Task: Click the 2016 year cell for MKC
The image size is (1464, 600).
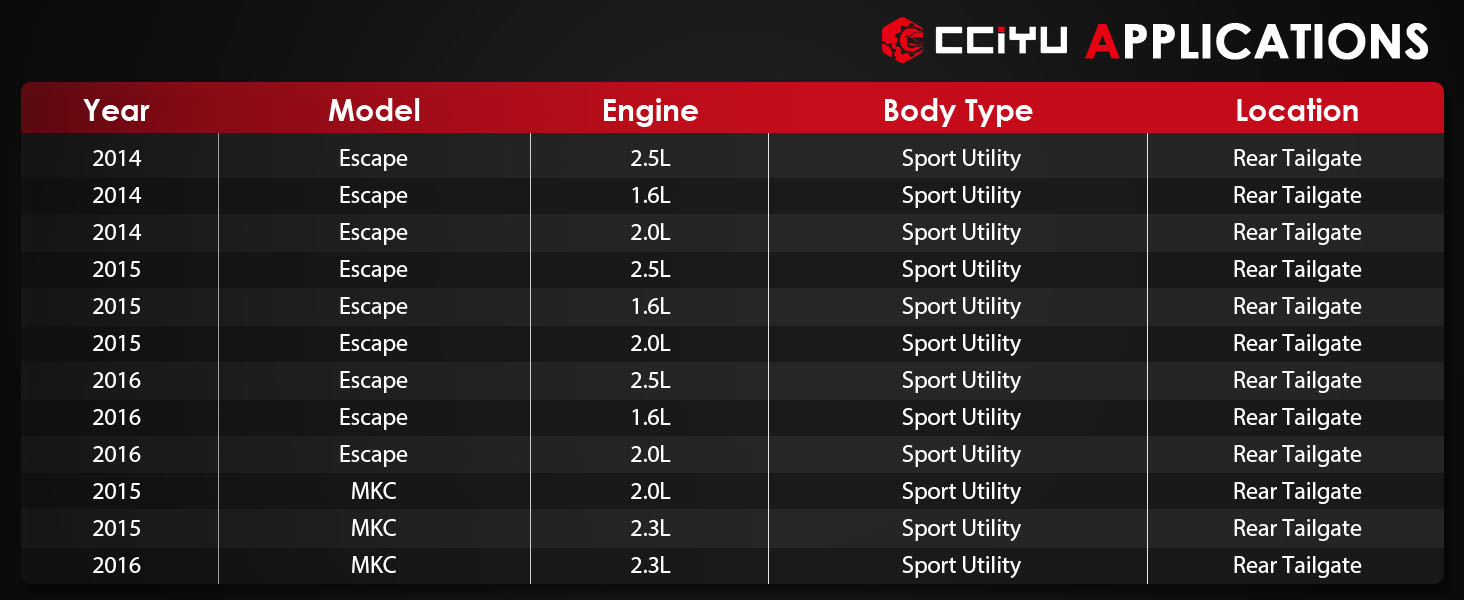Action: [117, 565]
